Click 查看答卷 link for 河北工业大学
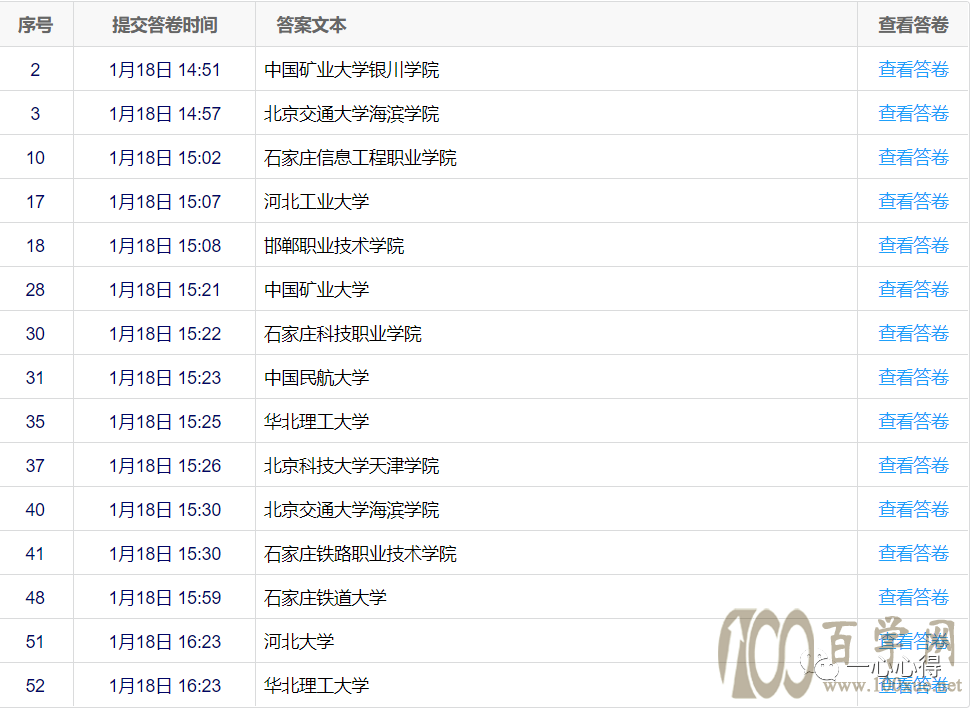This screenshot has width=973, height=709. coord(913,201)
